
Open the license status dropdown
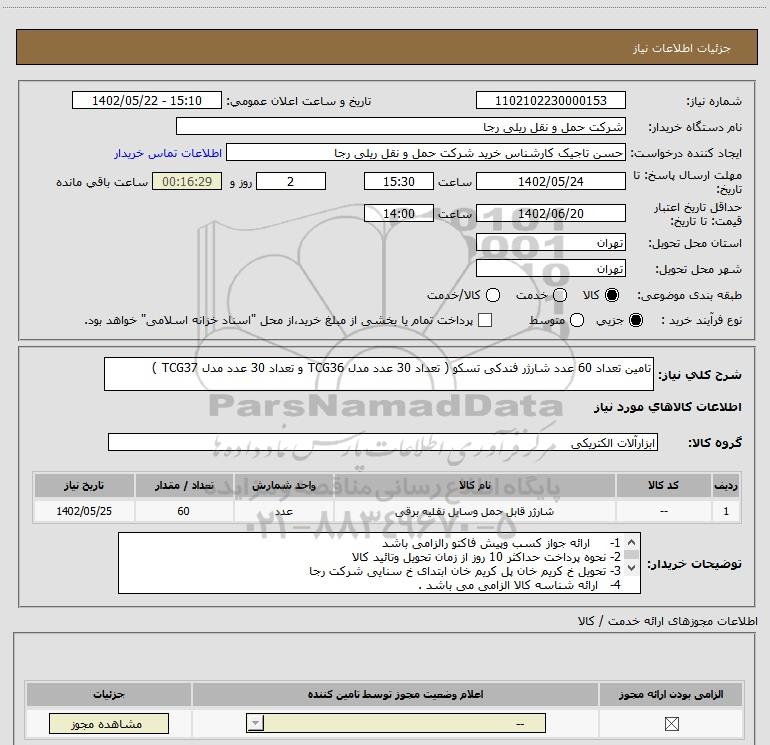point(396,723)
